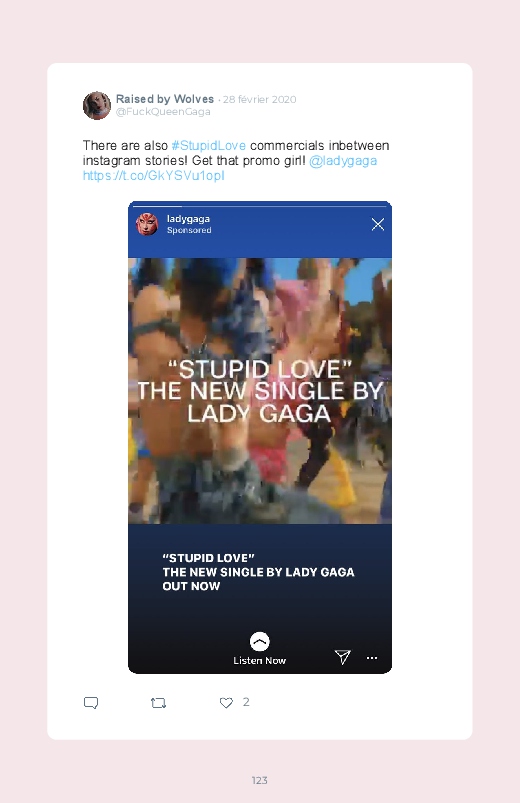Retweet using the retweet arrows icon
Viewport: 520px width, 803px height.
[x=158, y=703]
